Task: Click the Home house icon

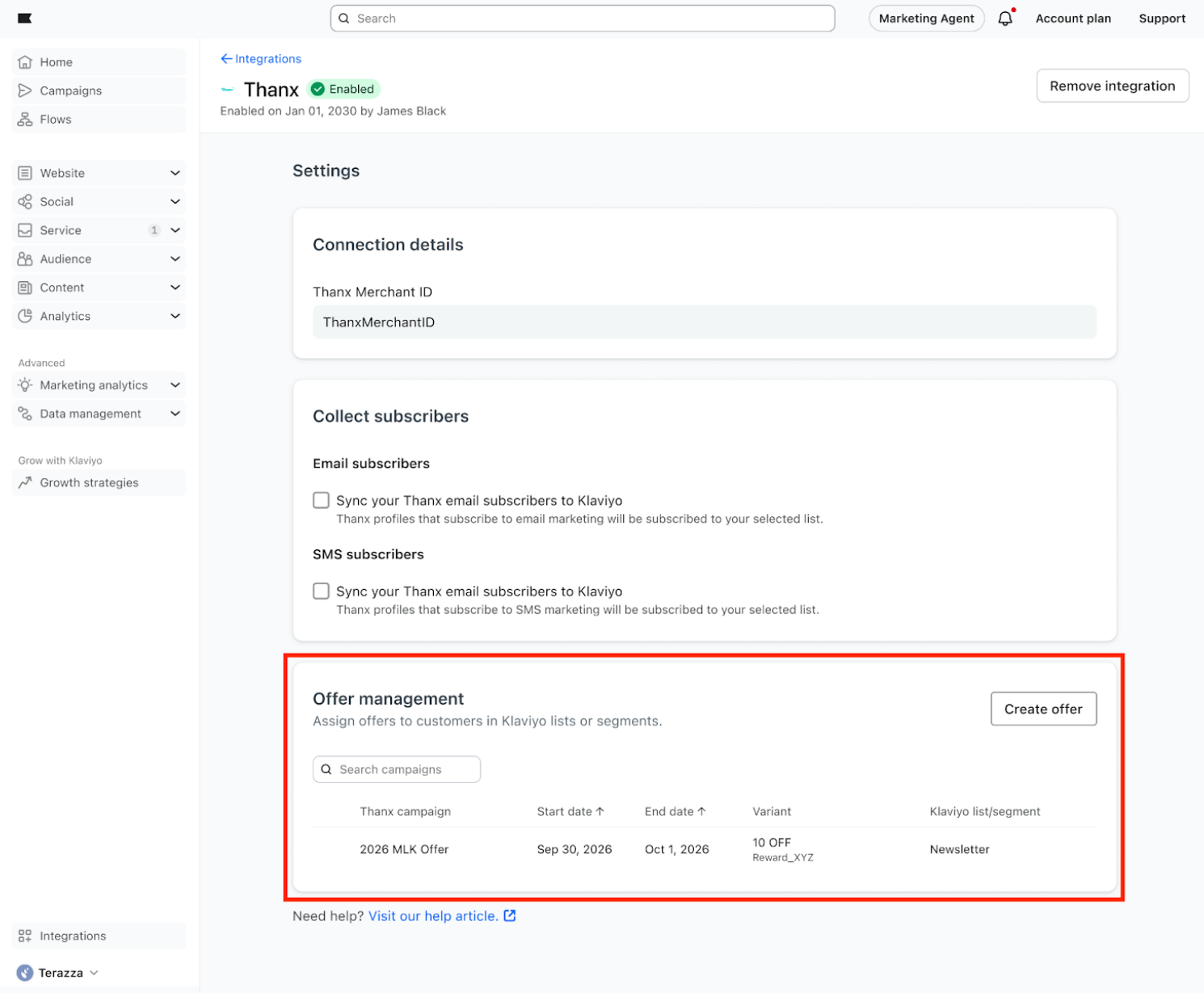Action: click(25, 62)
